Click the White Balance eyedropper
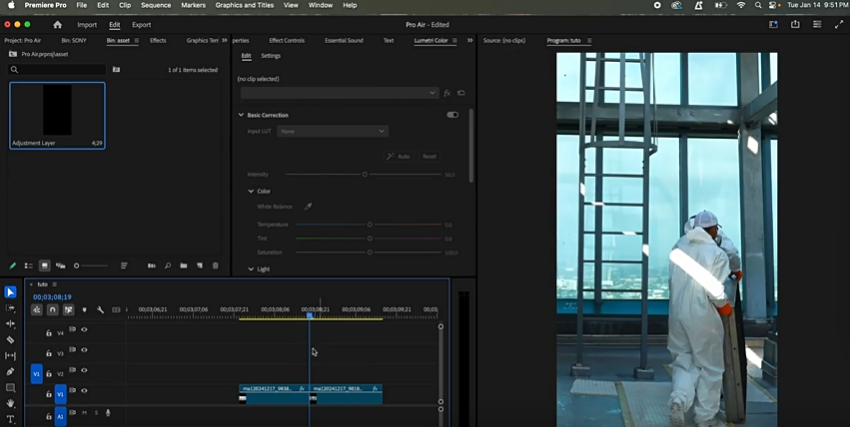The height and width of the screenshot is (427, 850). 308,206
